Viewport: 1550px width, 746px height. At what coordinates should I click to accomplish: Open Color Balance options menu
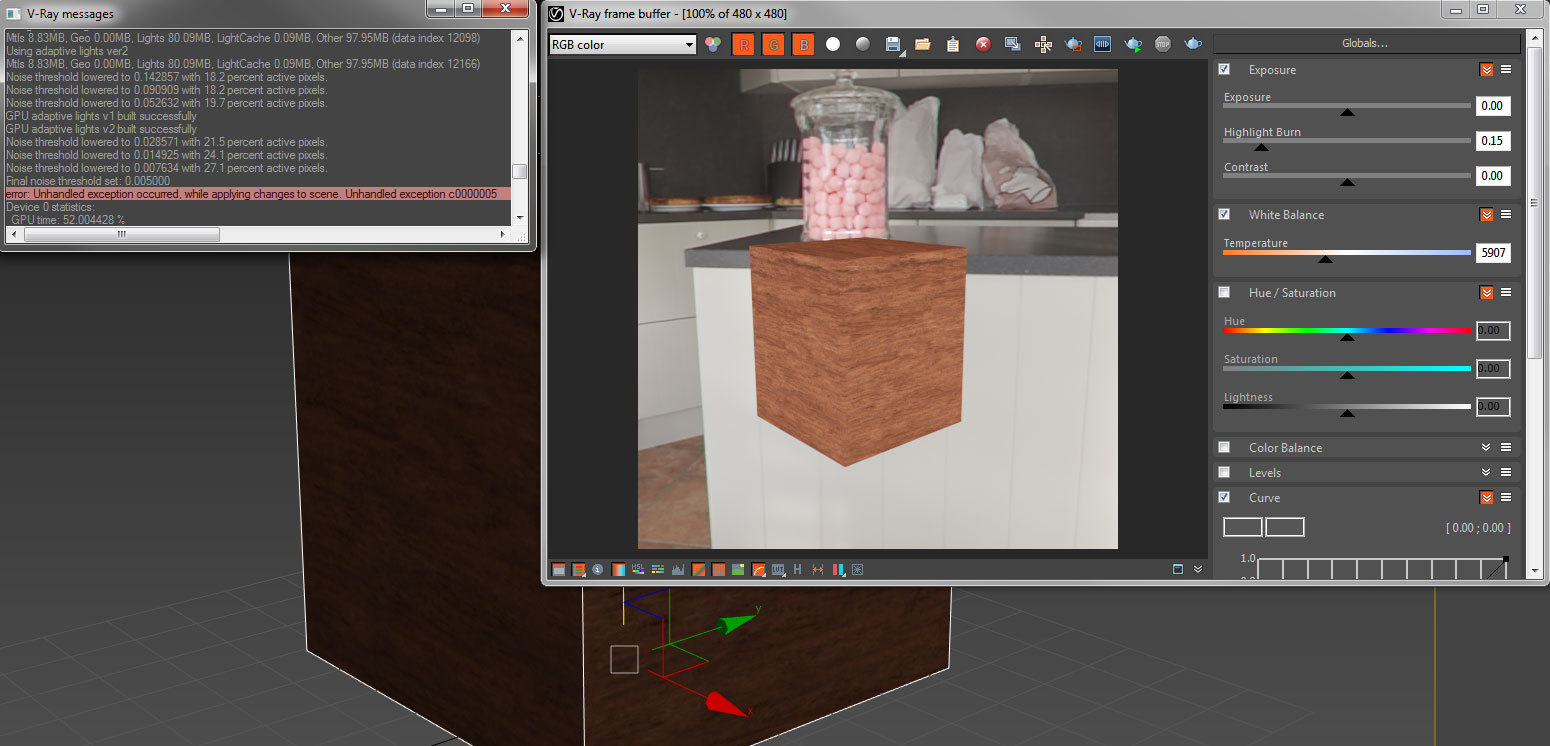coord(1506,448)
